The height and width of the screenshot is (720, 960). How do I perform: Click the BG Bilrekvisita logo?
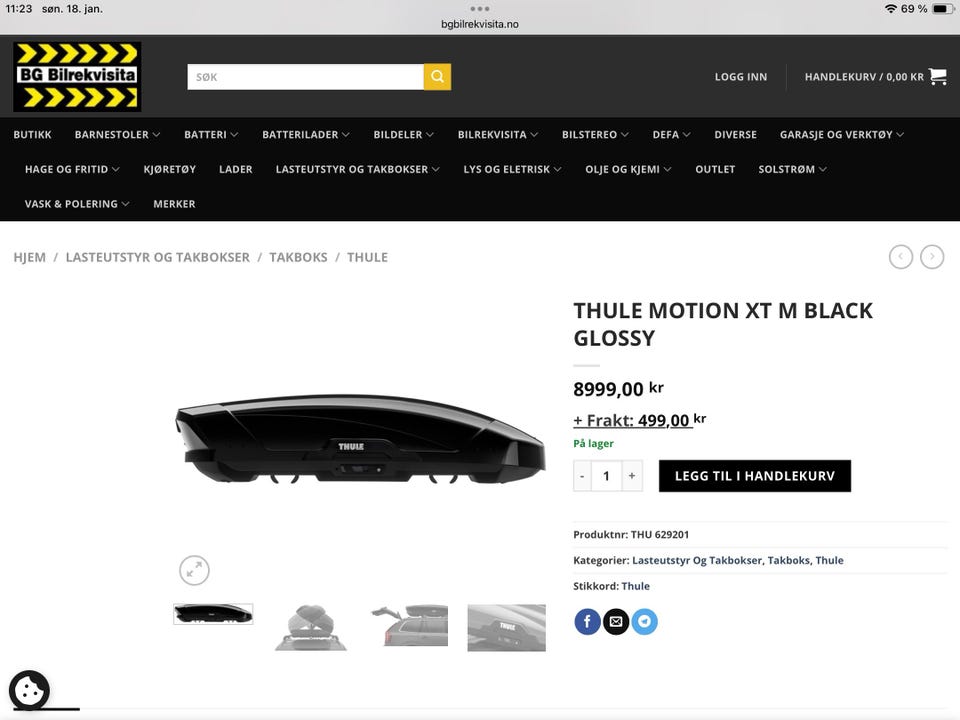click(77, 76)
